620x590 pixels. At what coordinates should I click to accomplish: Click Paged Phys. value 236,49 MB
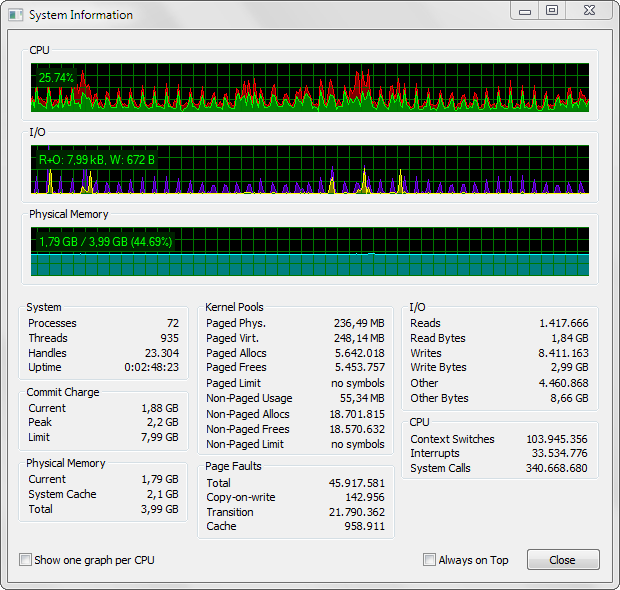pyautogui.click(x=359, y=323)
